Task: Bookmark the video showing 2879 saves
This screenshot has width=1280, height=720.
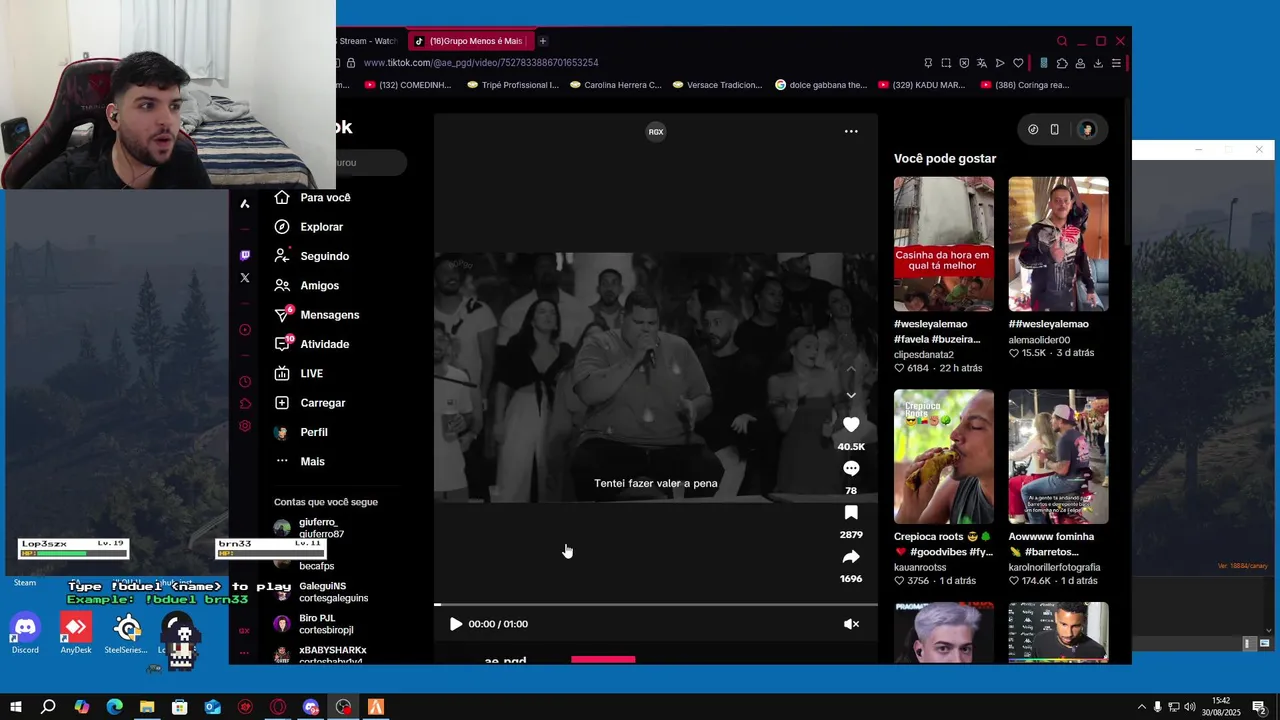Action: pos(851,513)
